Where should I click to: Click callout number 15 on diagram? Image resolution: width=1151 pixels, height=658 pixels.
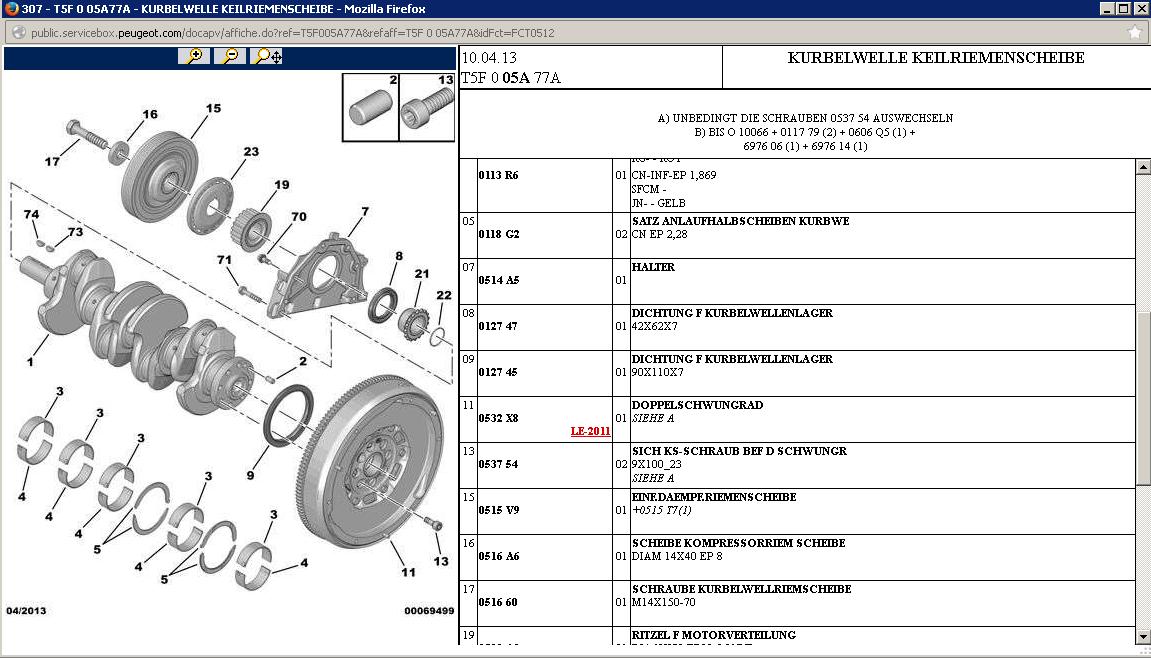[213, 108]
